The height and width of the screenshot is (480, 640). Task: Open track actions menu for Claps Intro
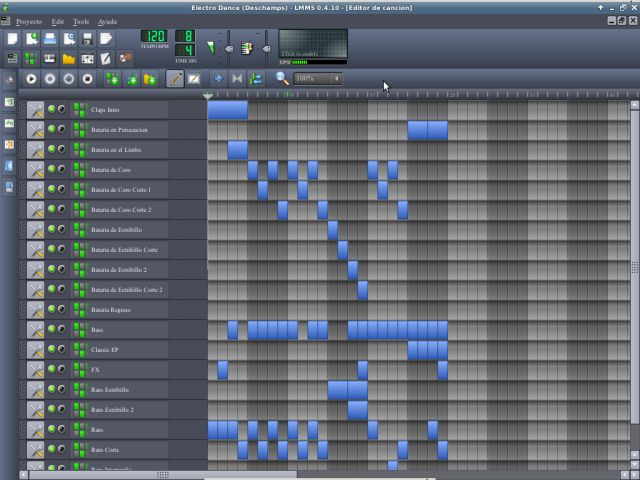click(36, 110)
